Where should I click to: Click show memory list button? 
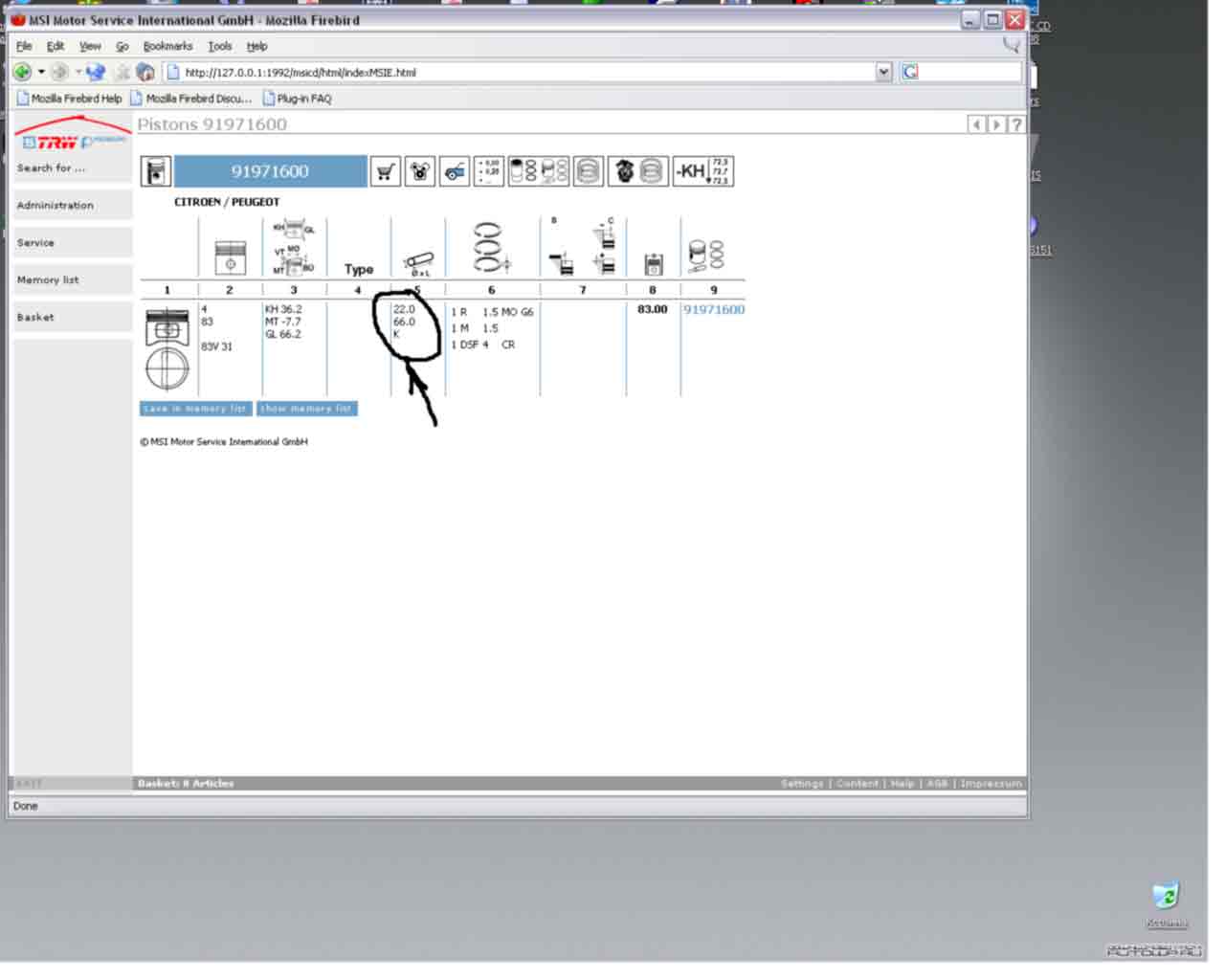point(306,409)
